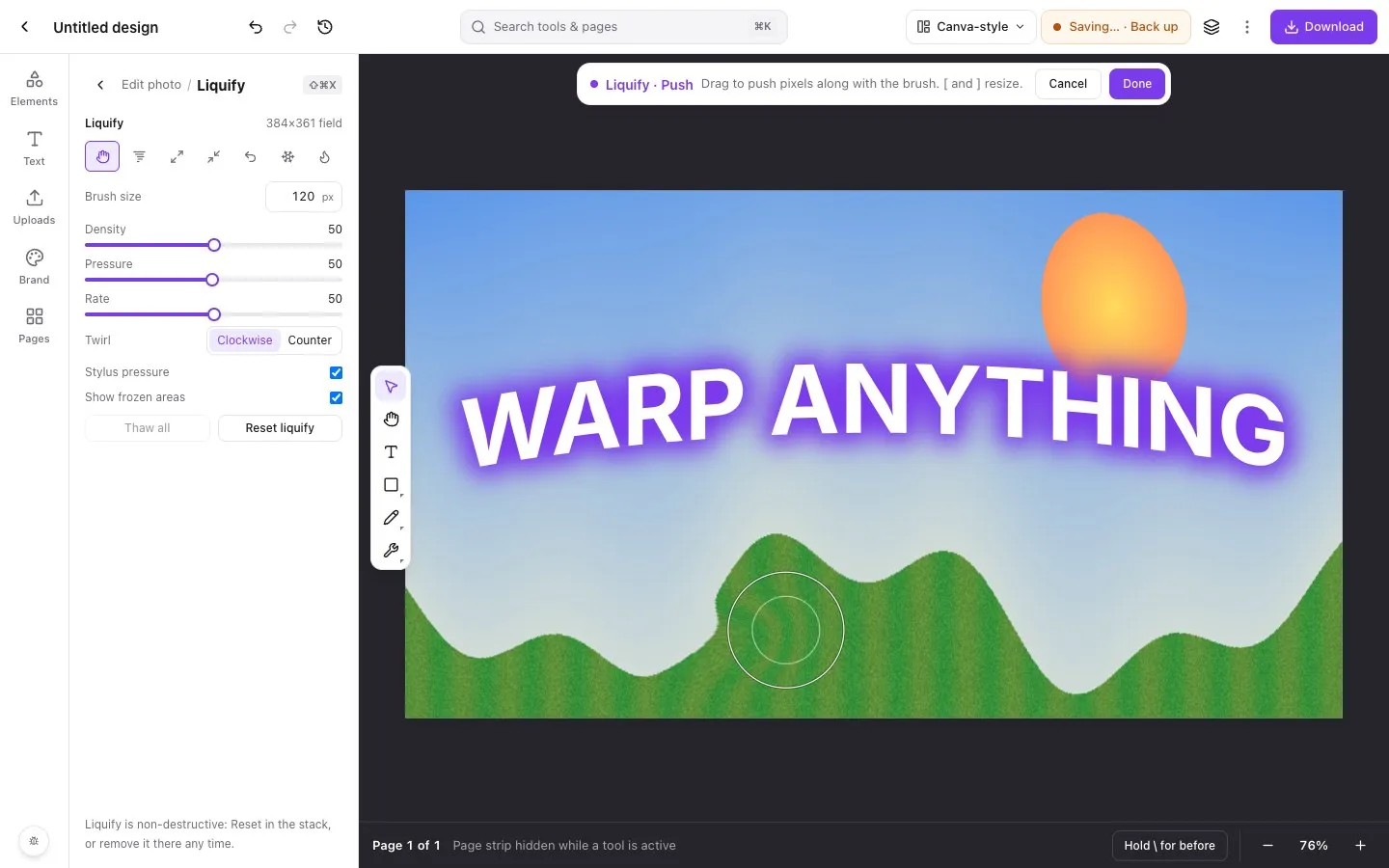Go back to Edit photo panel
This screenshot has height=868, width=1389.
coord(100,85)
